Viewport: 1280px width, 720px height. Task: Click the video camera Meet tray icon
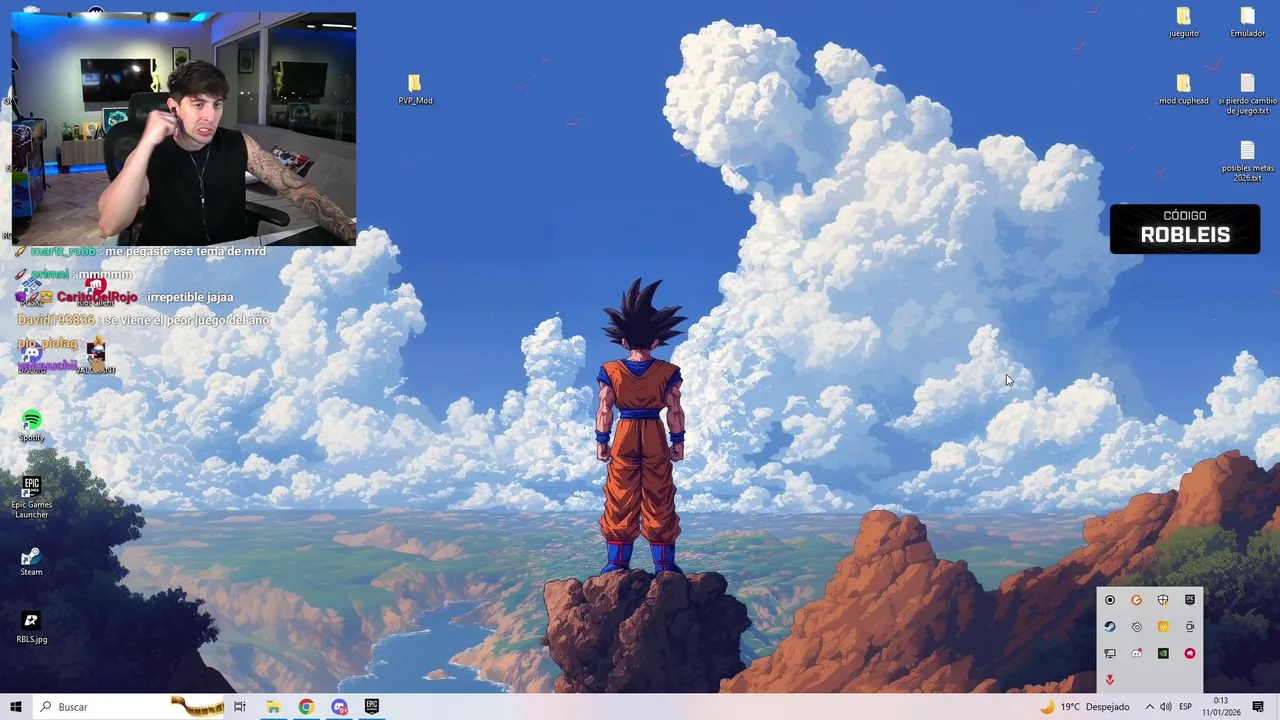coord(1190,627)
